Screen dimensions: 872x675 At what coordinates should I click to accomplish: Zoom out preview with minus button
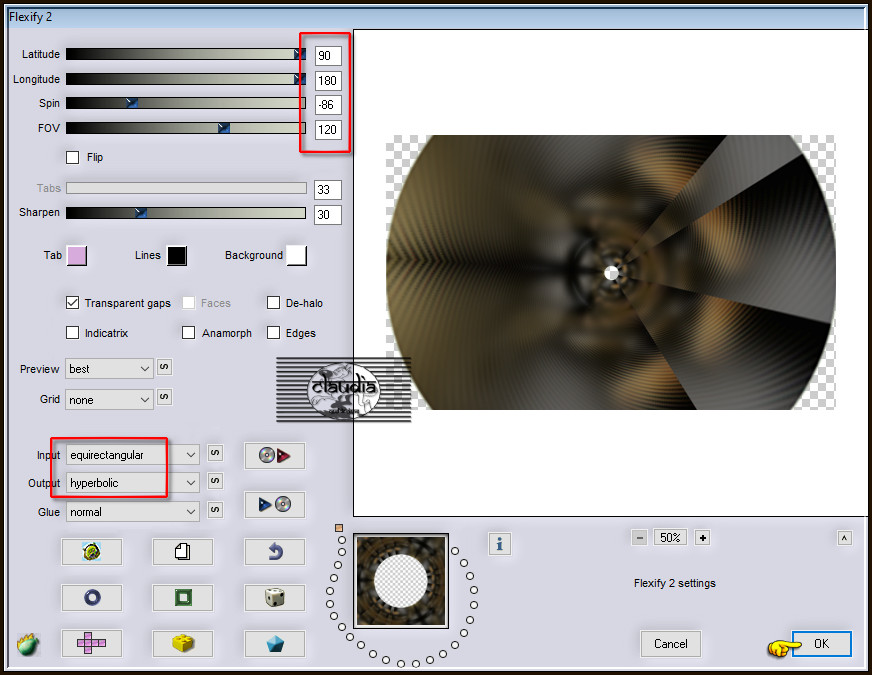coord(640,538)
